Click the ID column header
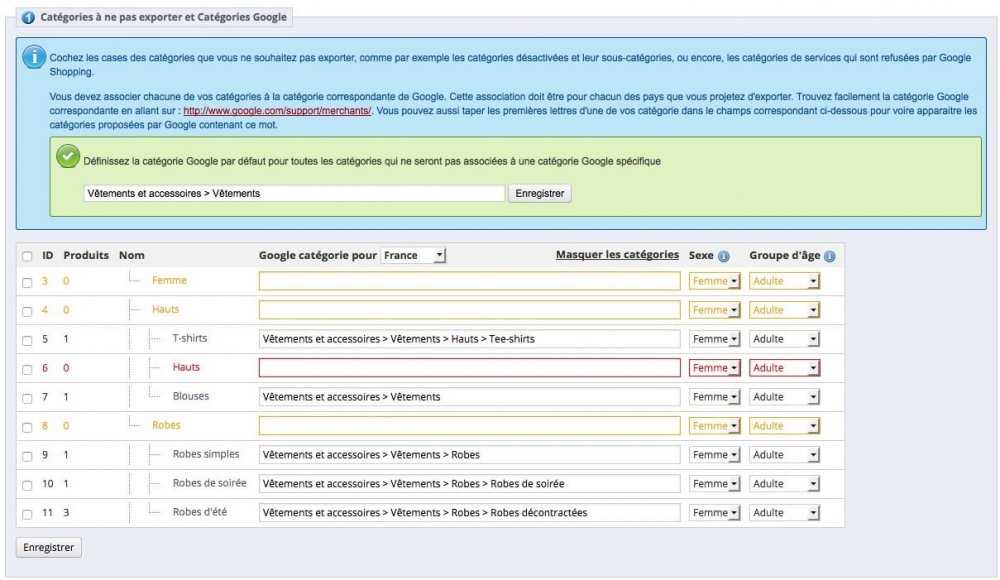This screenshot has height=580, width=1000. click(48, 255)
